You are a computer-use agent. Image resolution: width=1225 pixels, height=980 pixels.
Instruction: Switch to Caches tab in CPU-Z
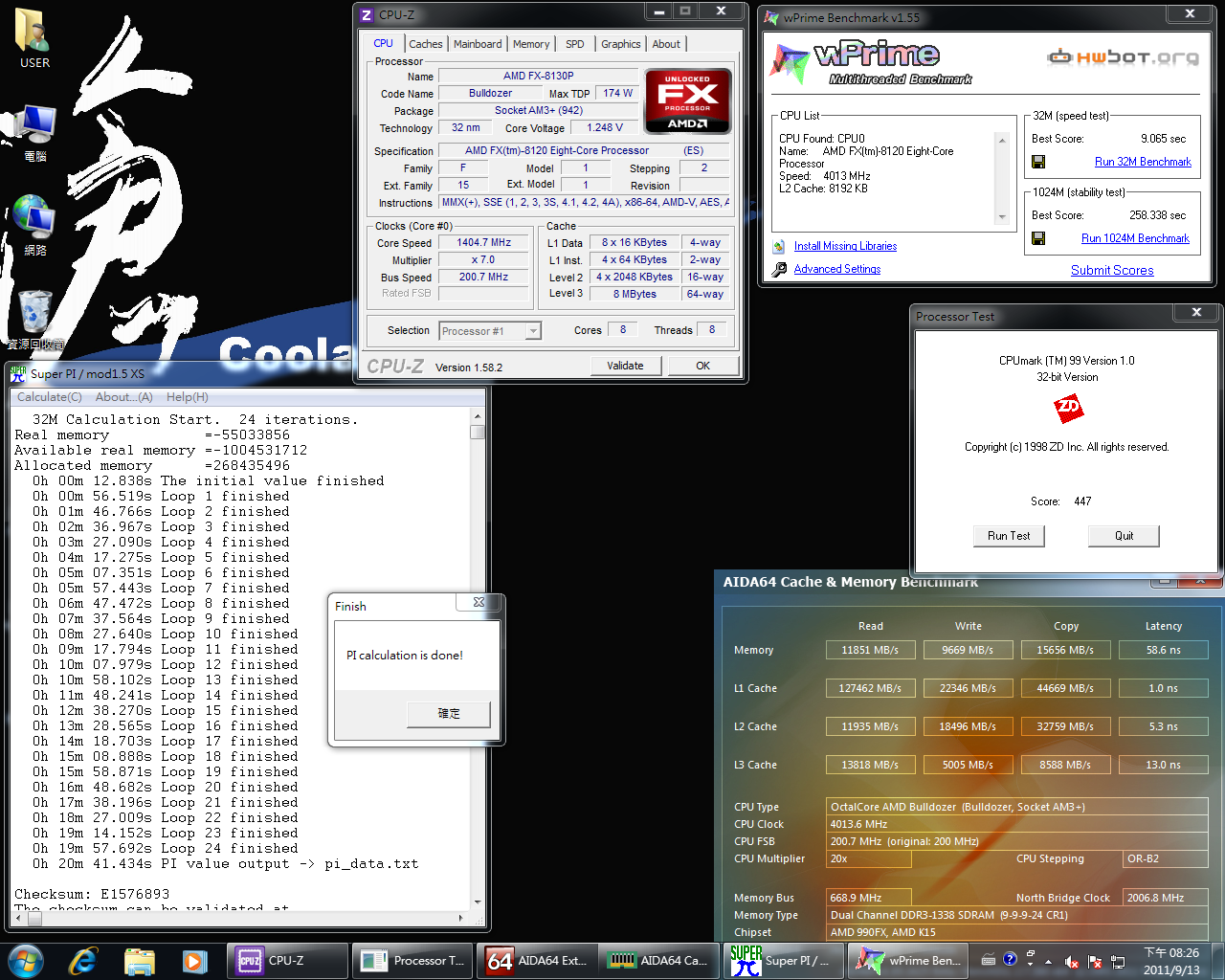[426, 44]
